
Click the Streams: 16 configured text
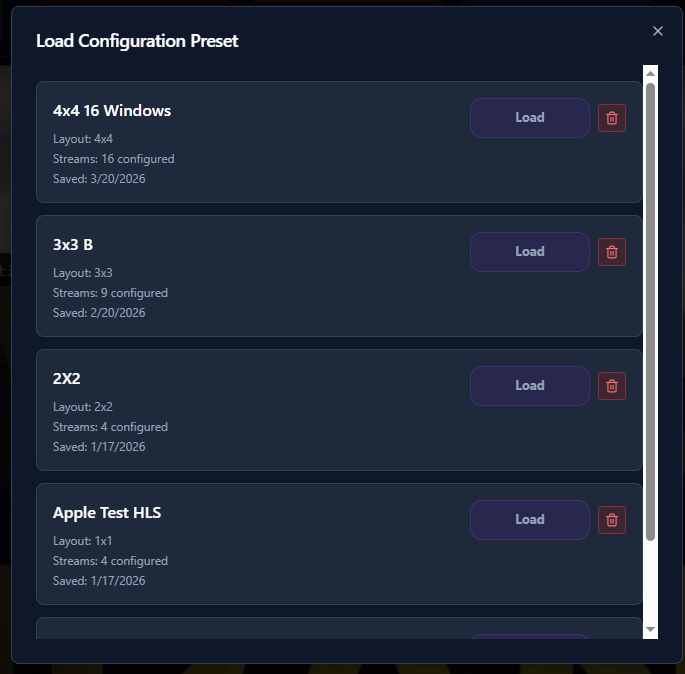(x=114, y=159)
